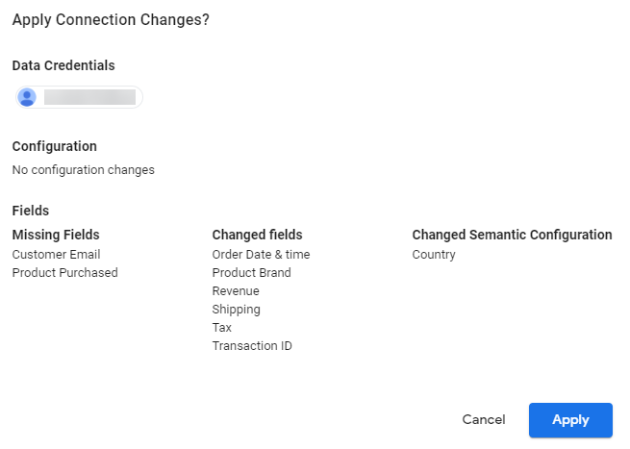Click the Transaction ID changed field
The height and width of the screenshot is (449, 630).
coord(252,346)
